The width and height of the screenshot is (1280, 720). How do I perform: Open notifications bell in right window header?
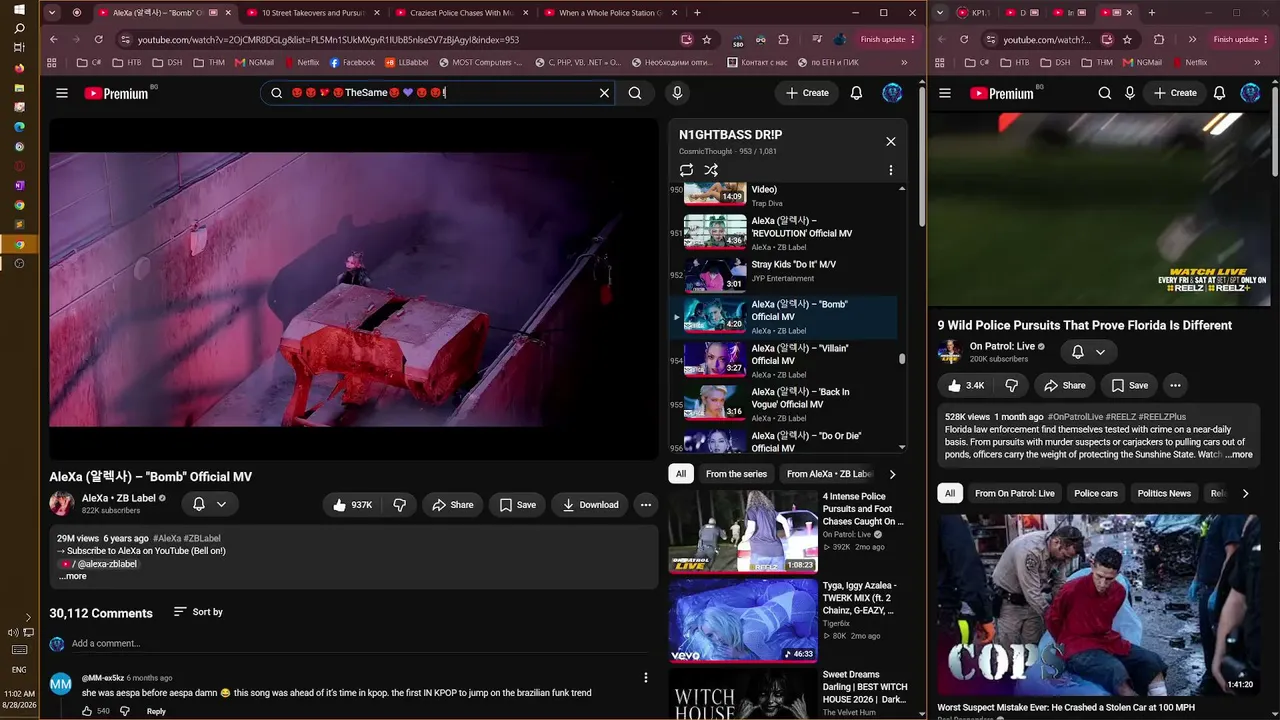(x=1219, y=93)
